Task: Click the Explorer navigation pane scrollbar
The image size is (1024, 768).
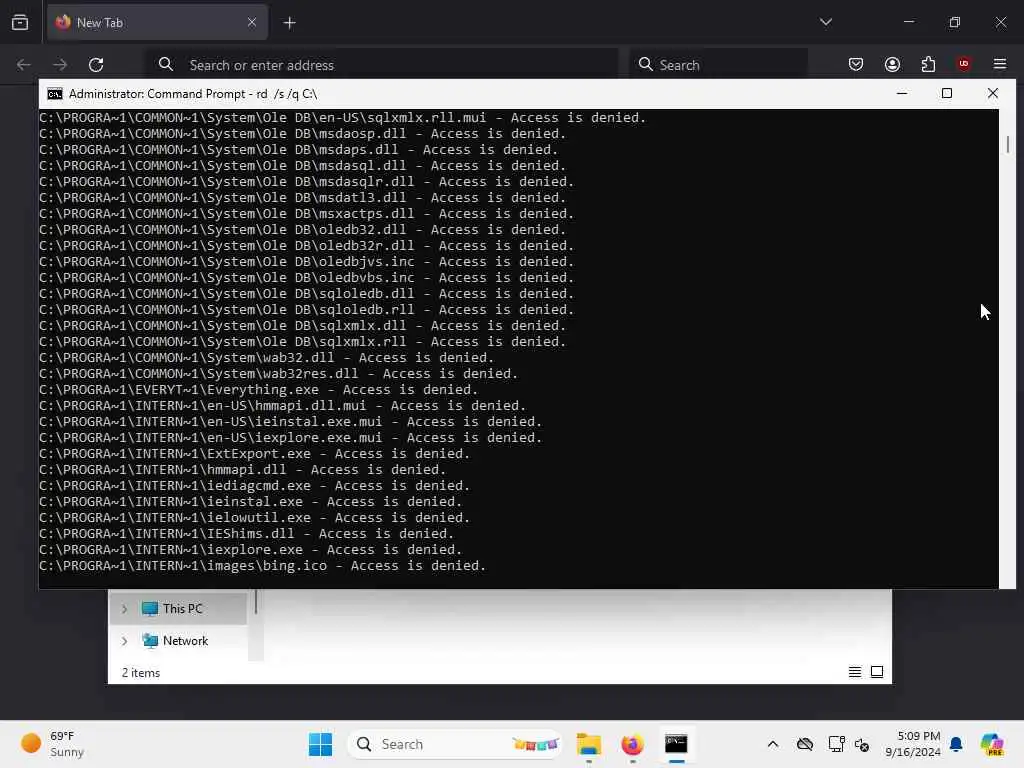Action: [256, 601]
